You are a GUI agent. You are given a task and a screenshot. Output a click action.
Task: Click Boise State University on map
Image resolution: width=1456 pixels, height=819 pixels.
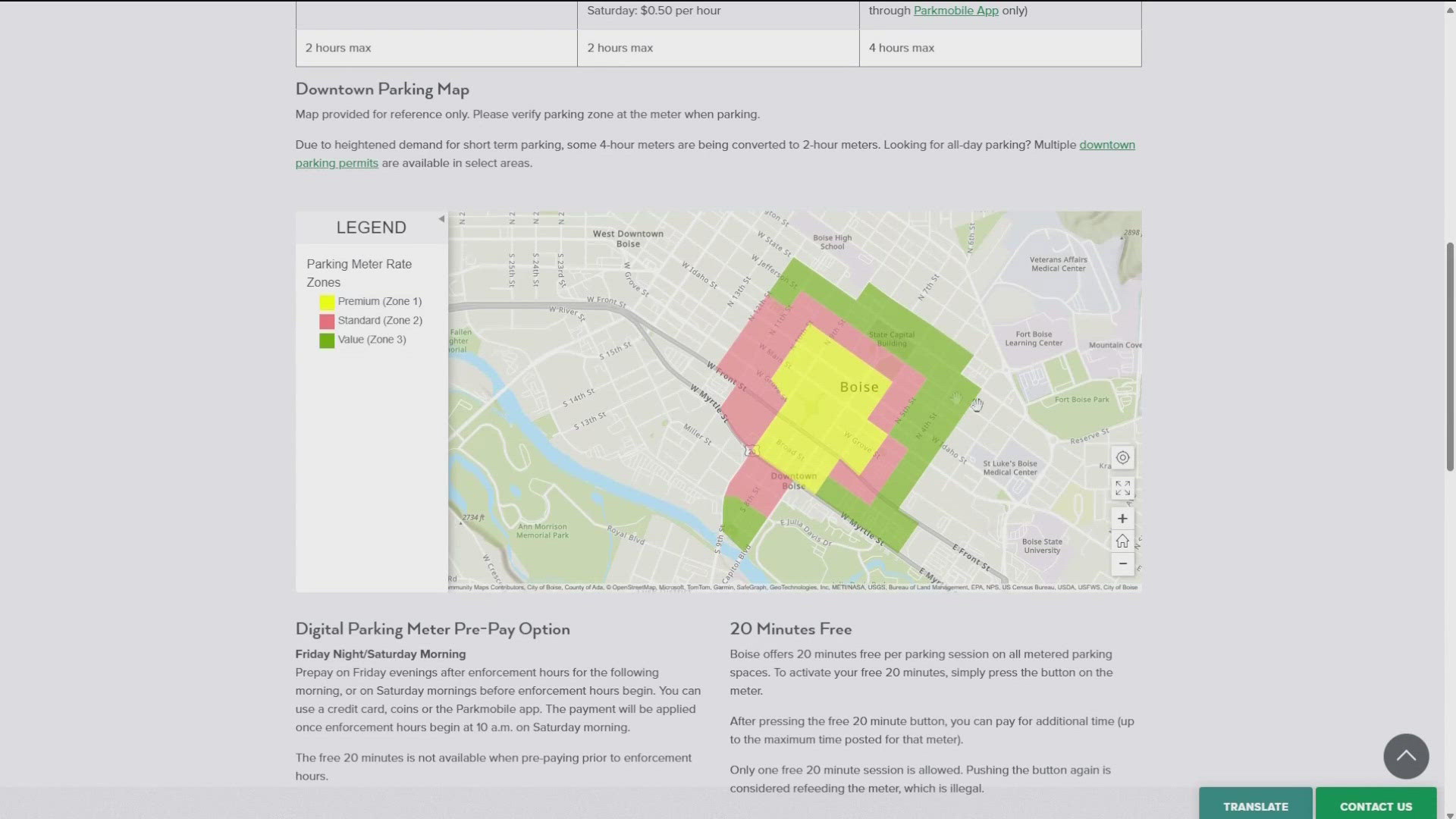(1042, 546)
